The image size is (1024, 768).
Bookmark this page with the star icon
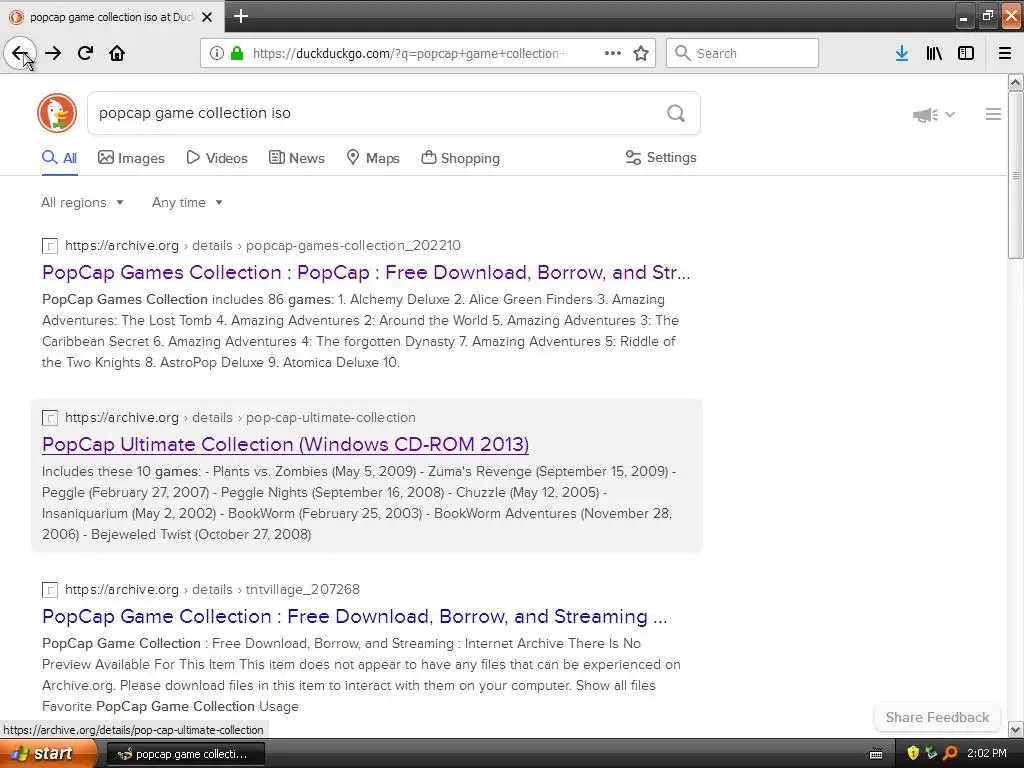[x=641, y=53]
